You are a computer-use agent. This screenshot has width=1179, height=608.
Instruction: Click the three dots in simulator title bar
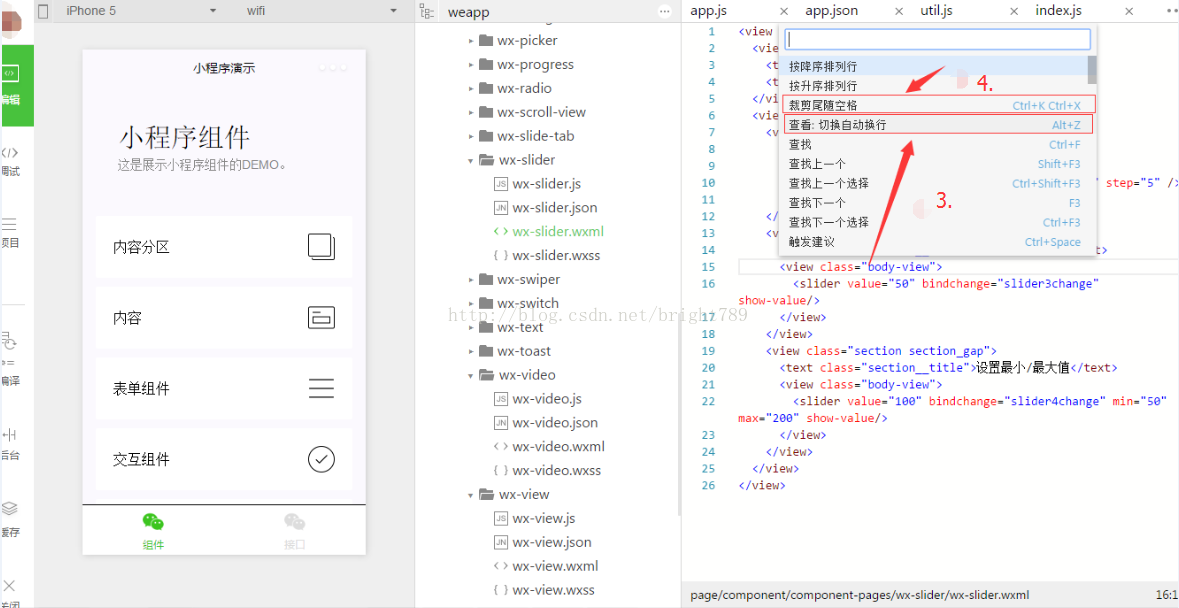coord(333,68)
